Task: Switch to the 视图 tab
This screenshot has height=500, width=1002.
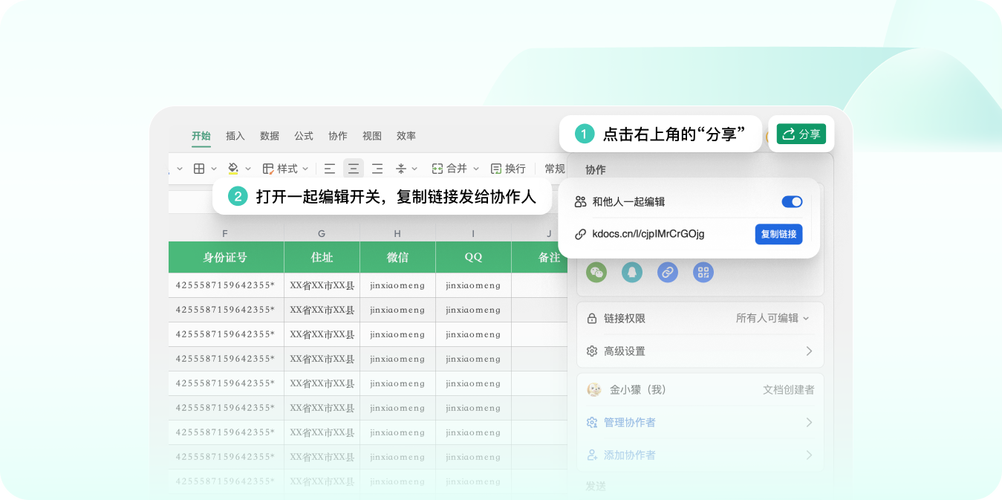Action: 372,136
